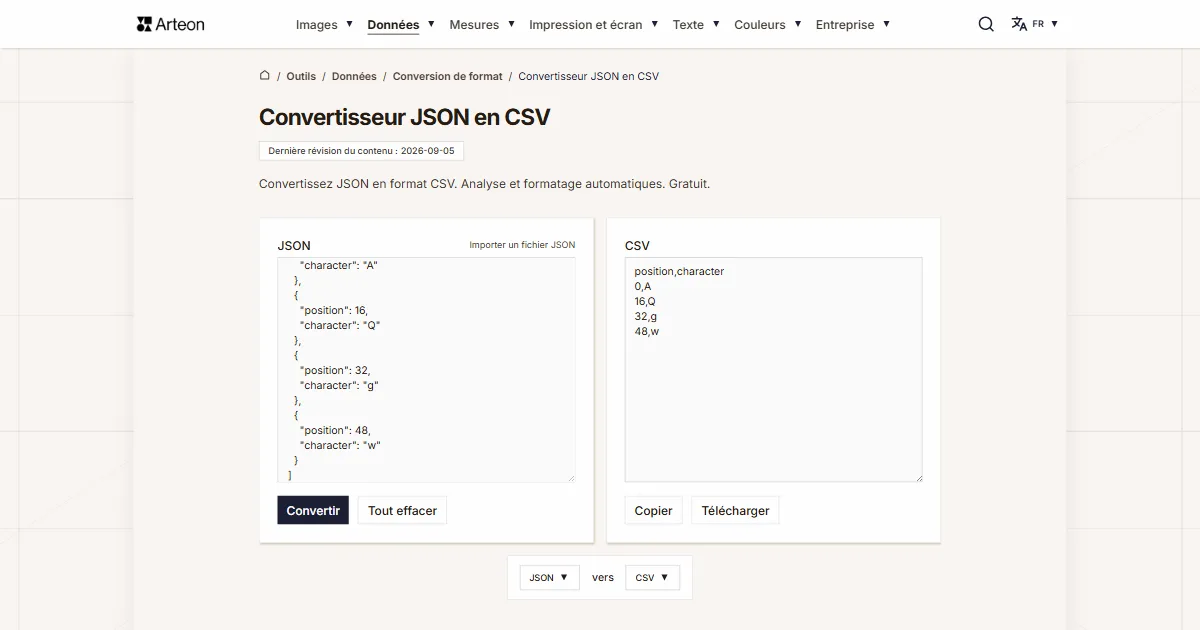Click the page title Convertisseur JSON en CSV
The height and width of the screenshot is (630, 1200).
coord(405,117)
